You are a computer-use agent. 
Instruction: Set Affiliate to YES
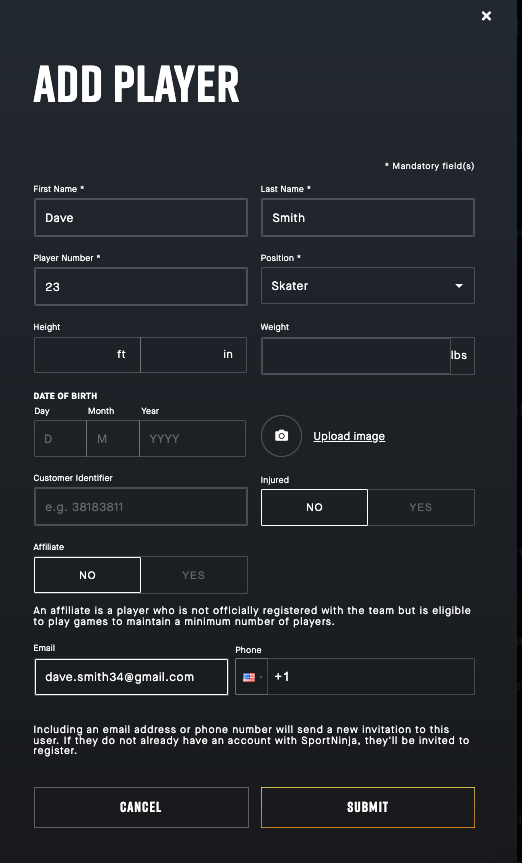pyautogui.click(x=194, y=575)
